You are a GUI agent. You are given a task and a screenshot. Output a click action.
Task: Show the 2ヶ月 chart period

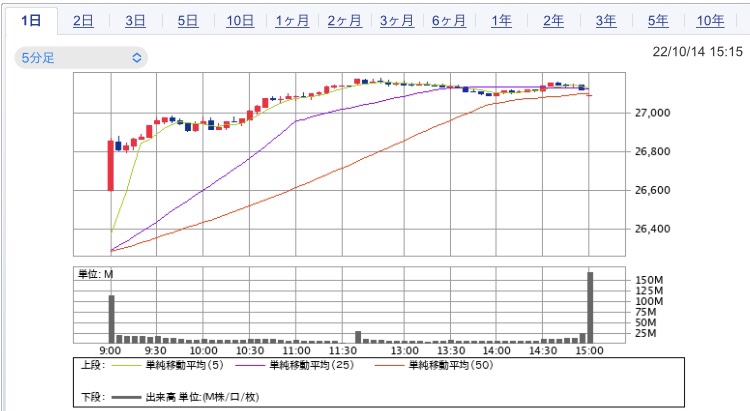point(344,21)
